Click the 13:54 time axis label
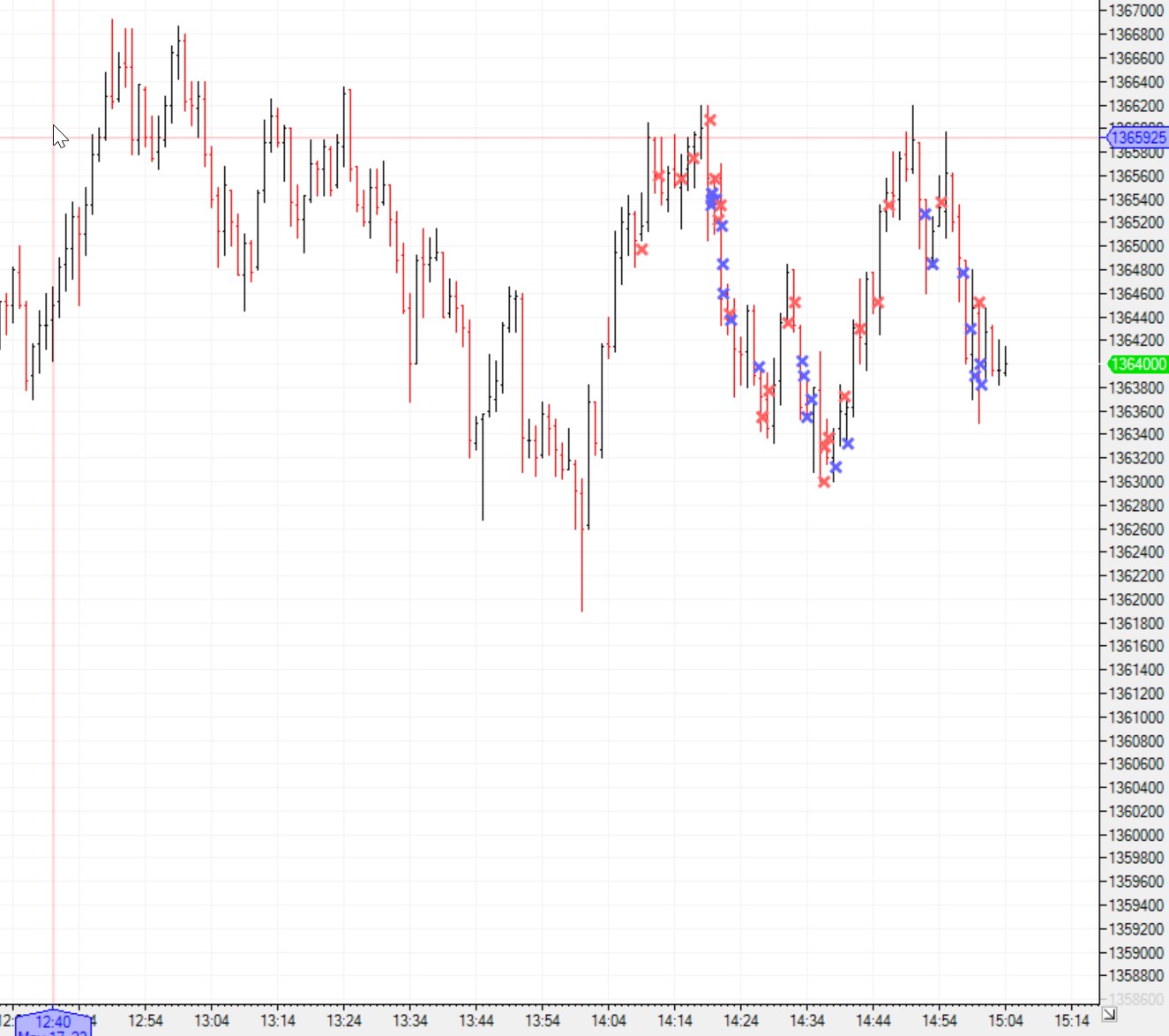Viewport: 1169px width, 1036px height. [x=543, y=1021]
